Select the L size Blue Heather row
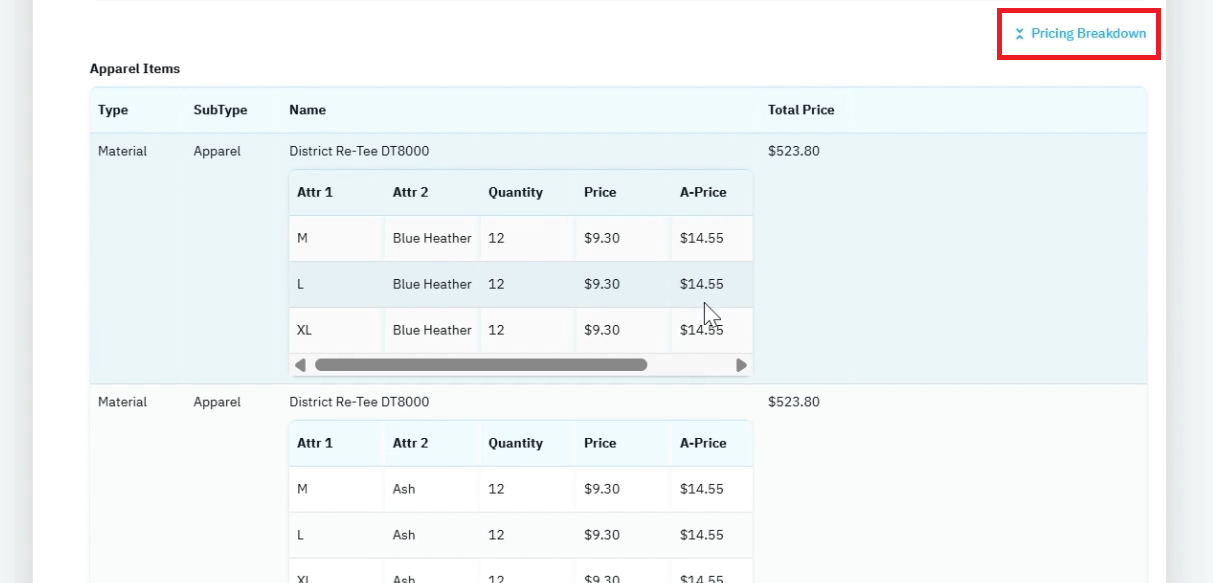Viewport: 1213px width, 583px height. (521, 284)
